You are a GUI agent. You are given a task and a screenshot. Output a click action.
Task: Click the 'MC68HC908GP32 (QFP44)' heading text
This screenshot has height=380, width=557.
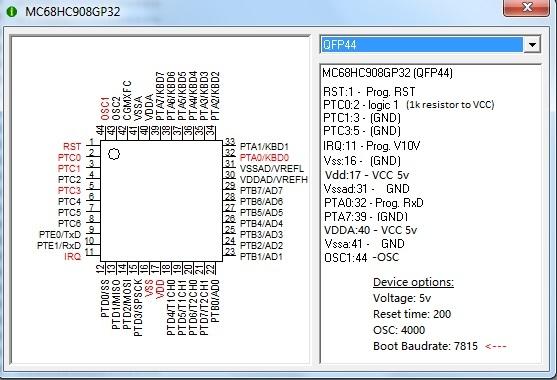click(388, 73)
